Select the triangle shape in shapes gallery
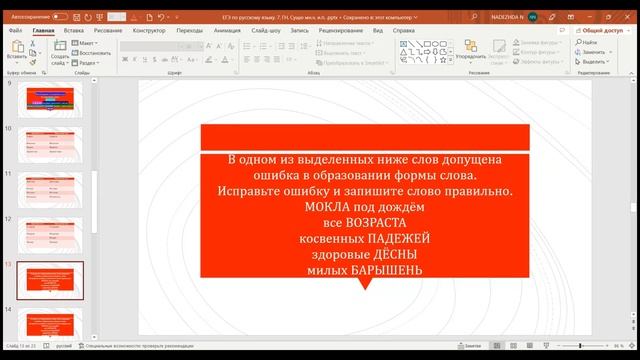Image resolution: width=640 pixels, height=360 pixels. (403, 52)
